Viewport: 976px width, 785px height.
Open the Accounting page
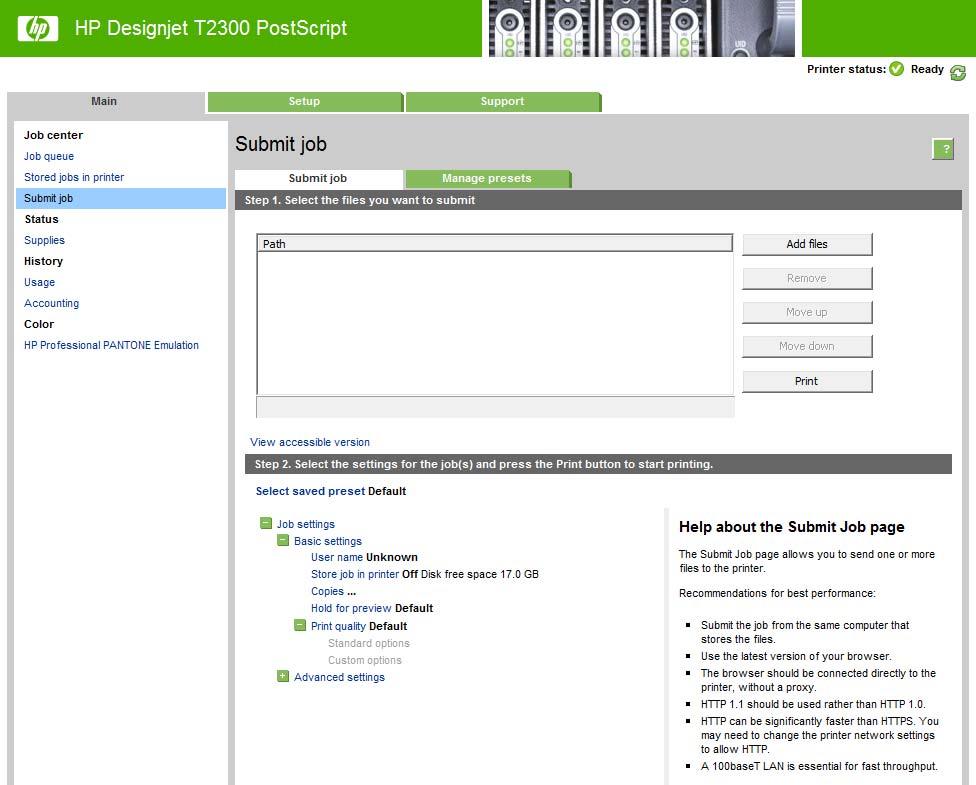[52, 303]
